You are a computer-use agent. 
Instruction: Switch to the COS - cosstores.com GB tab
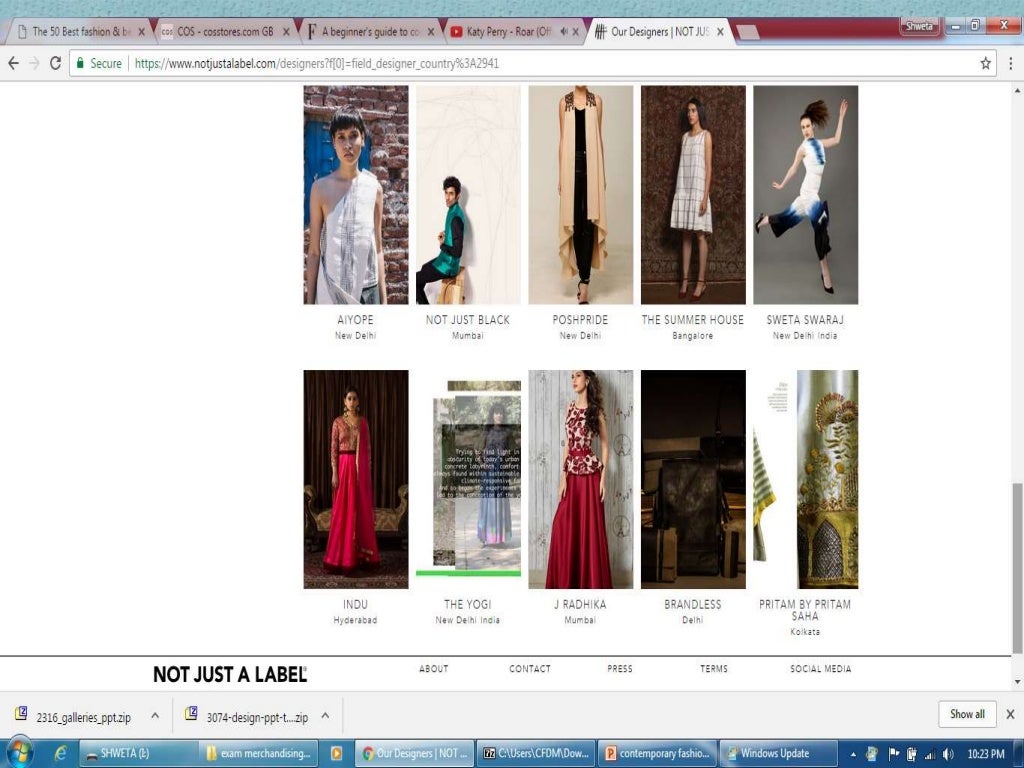(224, 31)
